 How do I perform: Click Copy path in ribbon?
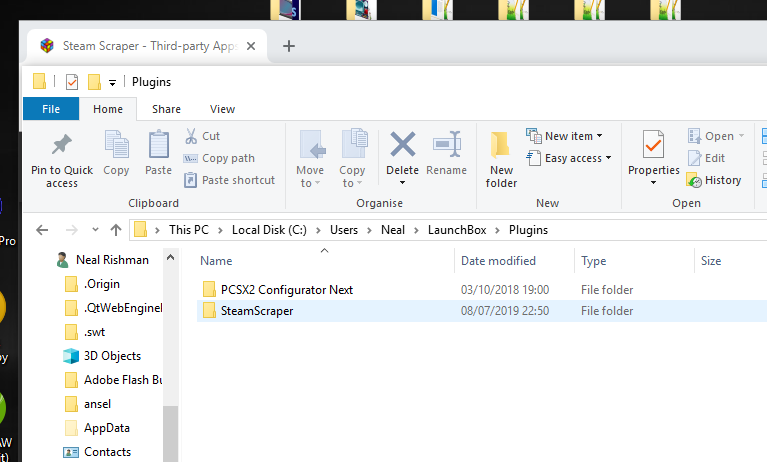[x=220, y=158]
